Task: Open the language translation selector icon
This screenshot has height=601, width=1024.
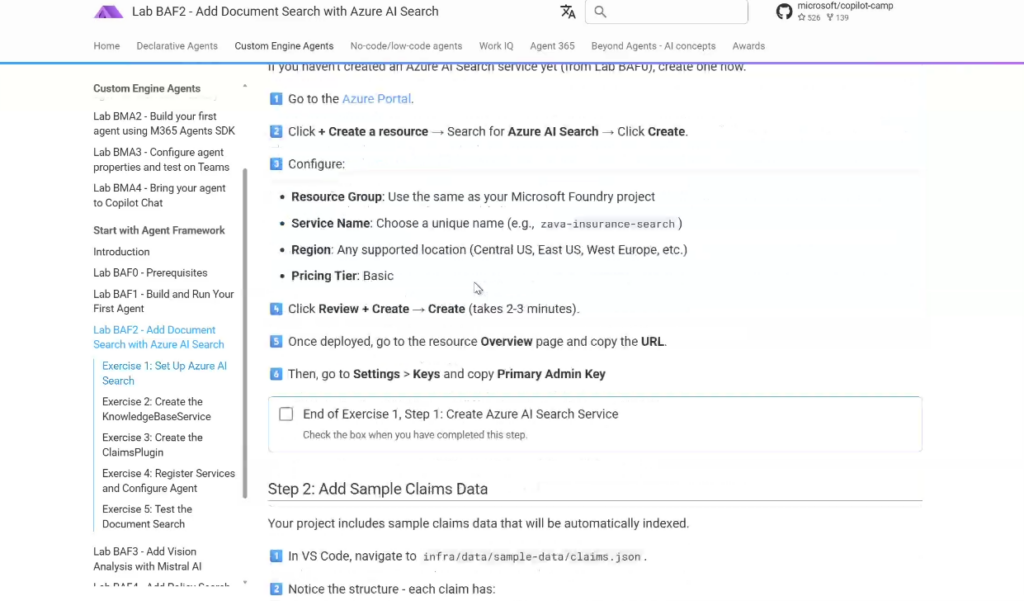Action: pyautogui.click(x=568, y=12)
